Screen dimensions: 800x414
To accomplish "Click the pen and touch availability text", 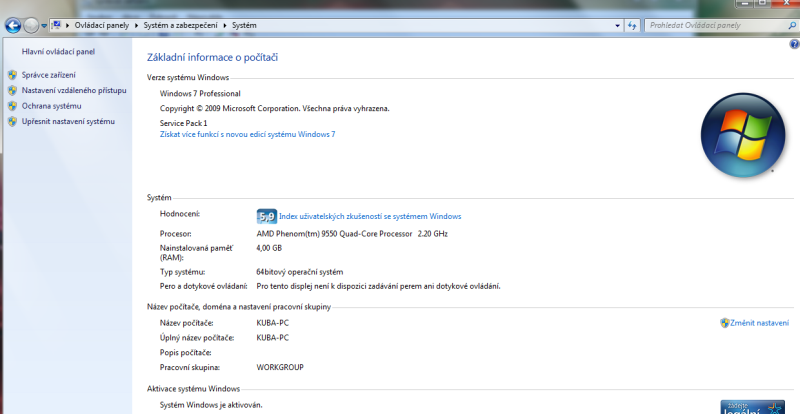I will coord(378,286).
